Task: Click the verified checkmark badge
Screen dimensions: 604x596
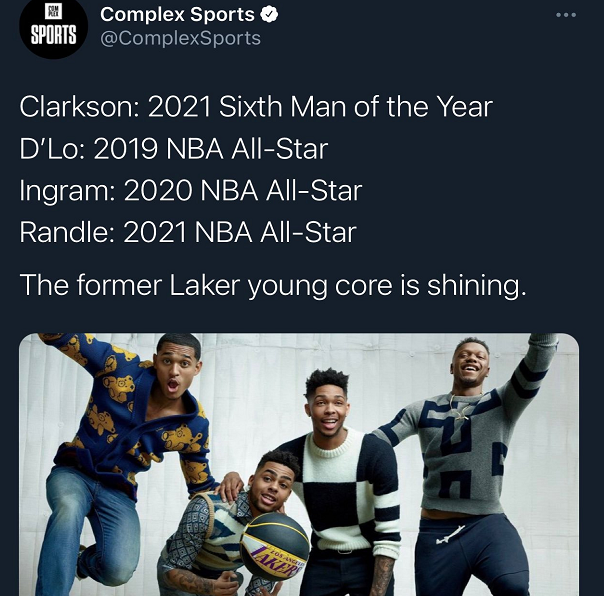Action: click(269, 15)
